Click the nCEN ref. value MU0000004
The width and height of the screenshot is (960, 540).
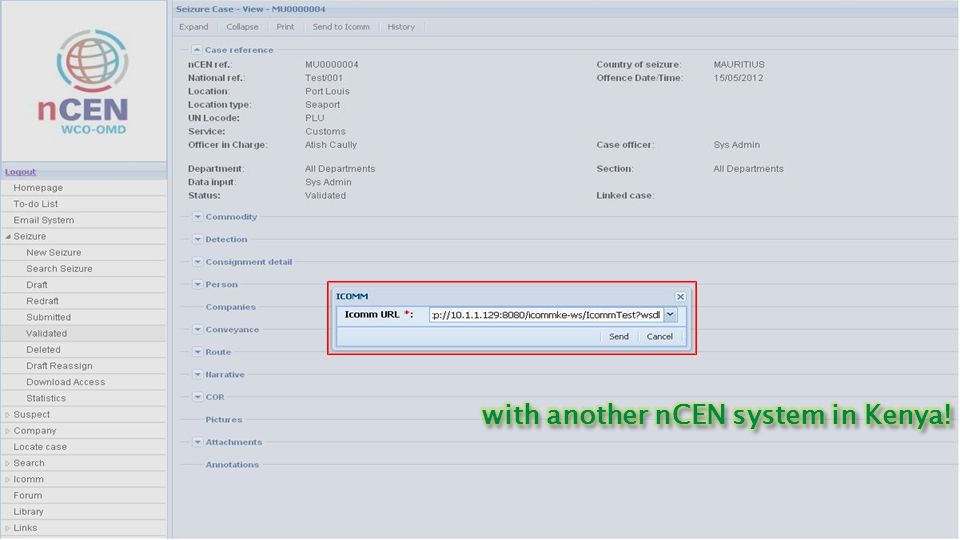[332, 64]
